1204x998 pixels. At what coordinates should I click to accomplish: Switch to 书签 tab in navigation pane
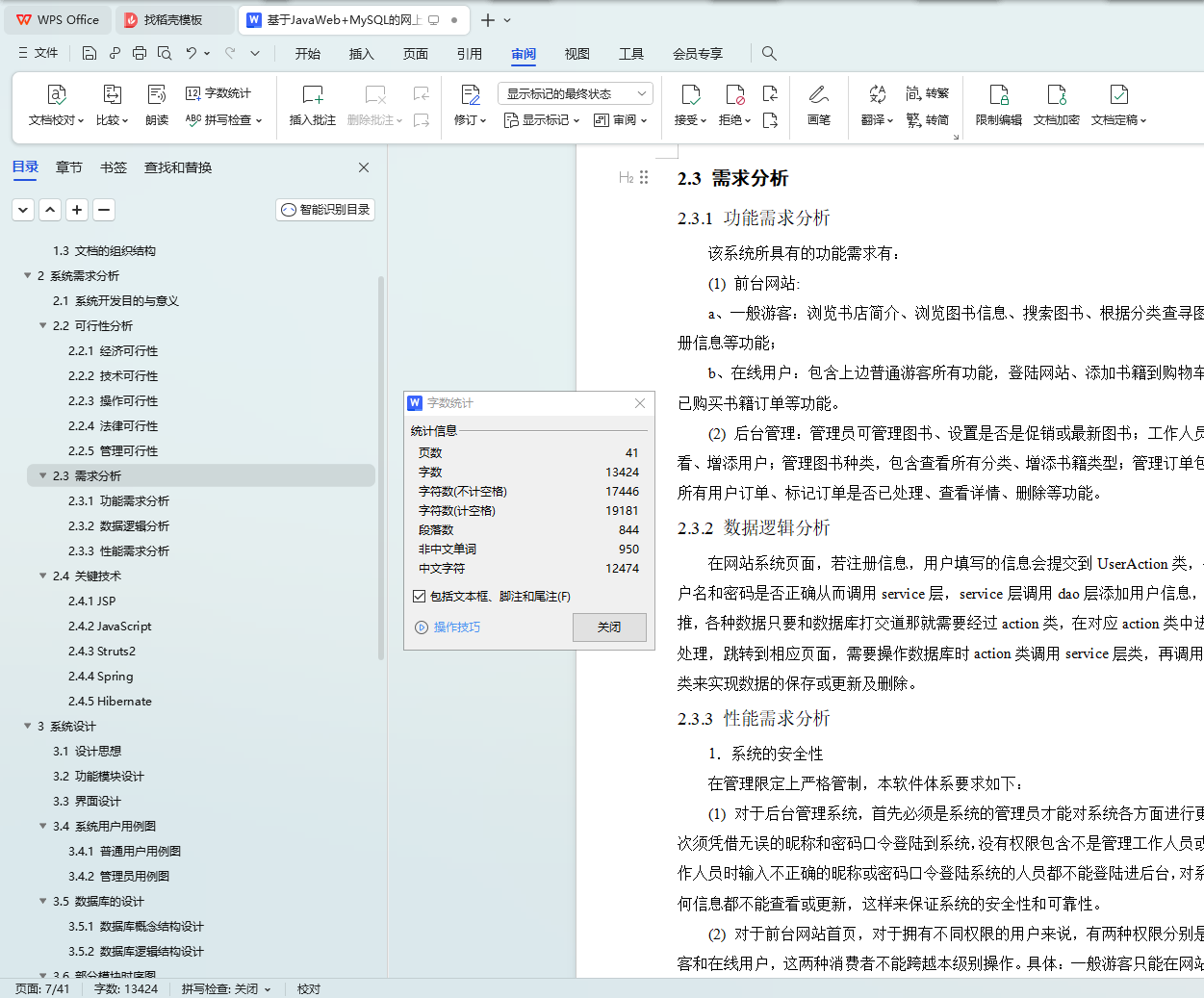(114, 167)
